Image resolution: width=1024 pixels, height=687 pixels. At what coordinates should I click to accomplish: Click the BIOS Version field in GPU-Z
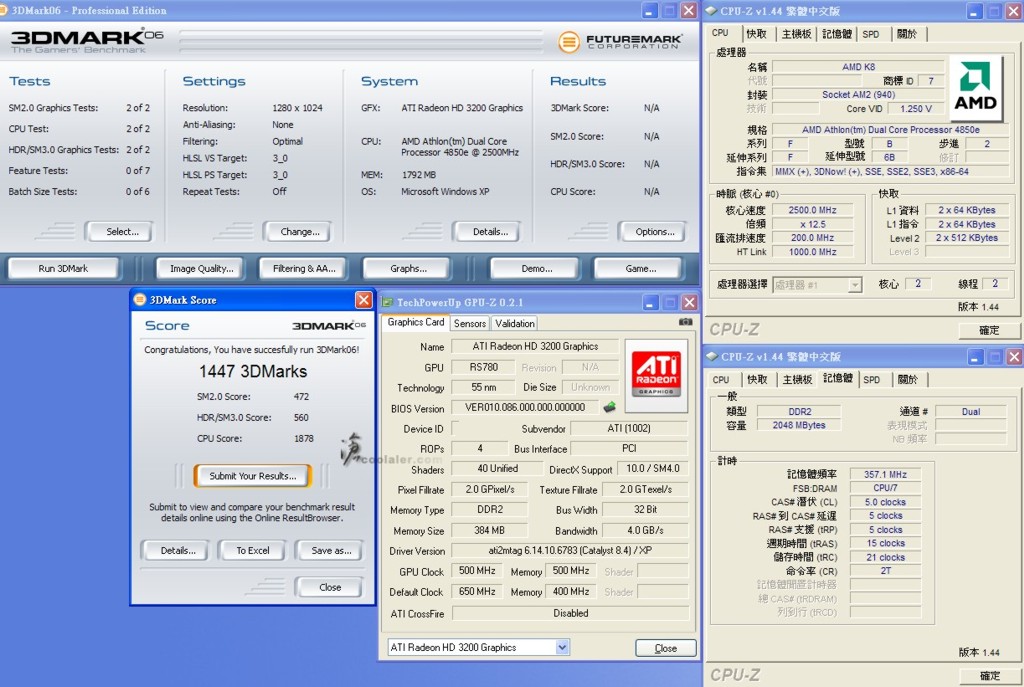pyautogui.click(x=525, y=407)
